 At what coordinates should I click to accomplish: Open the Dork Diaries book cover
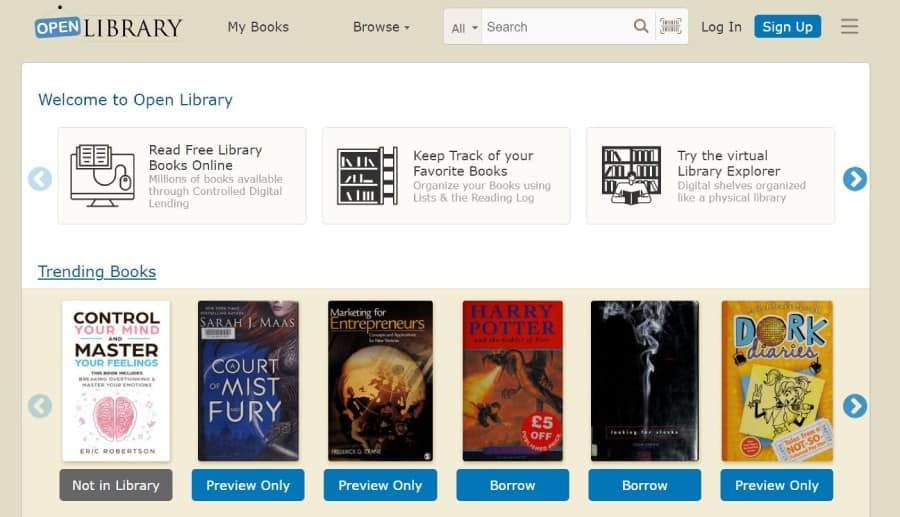coord(777,381)
